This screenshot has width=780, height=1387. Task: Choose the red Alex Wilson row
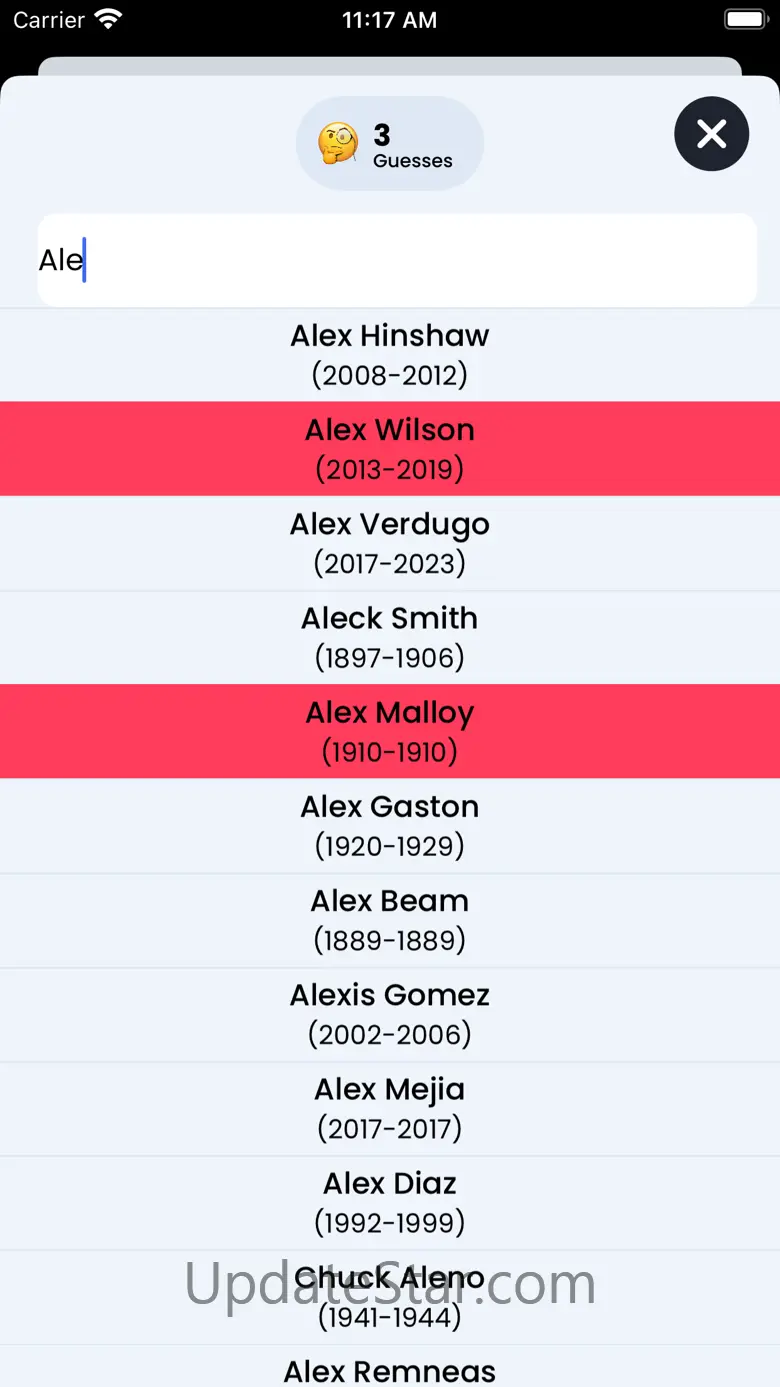(390, 449)
